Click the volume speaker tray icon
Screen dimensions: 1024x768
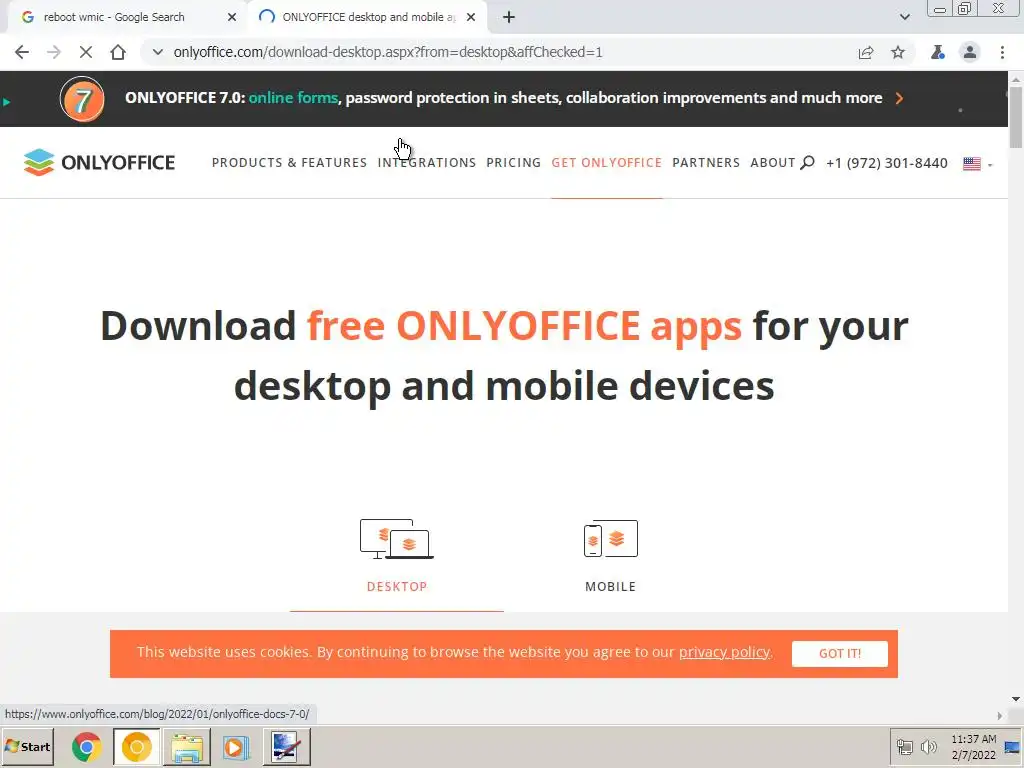[928, 746]
